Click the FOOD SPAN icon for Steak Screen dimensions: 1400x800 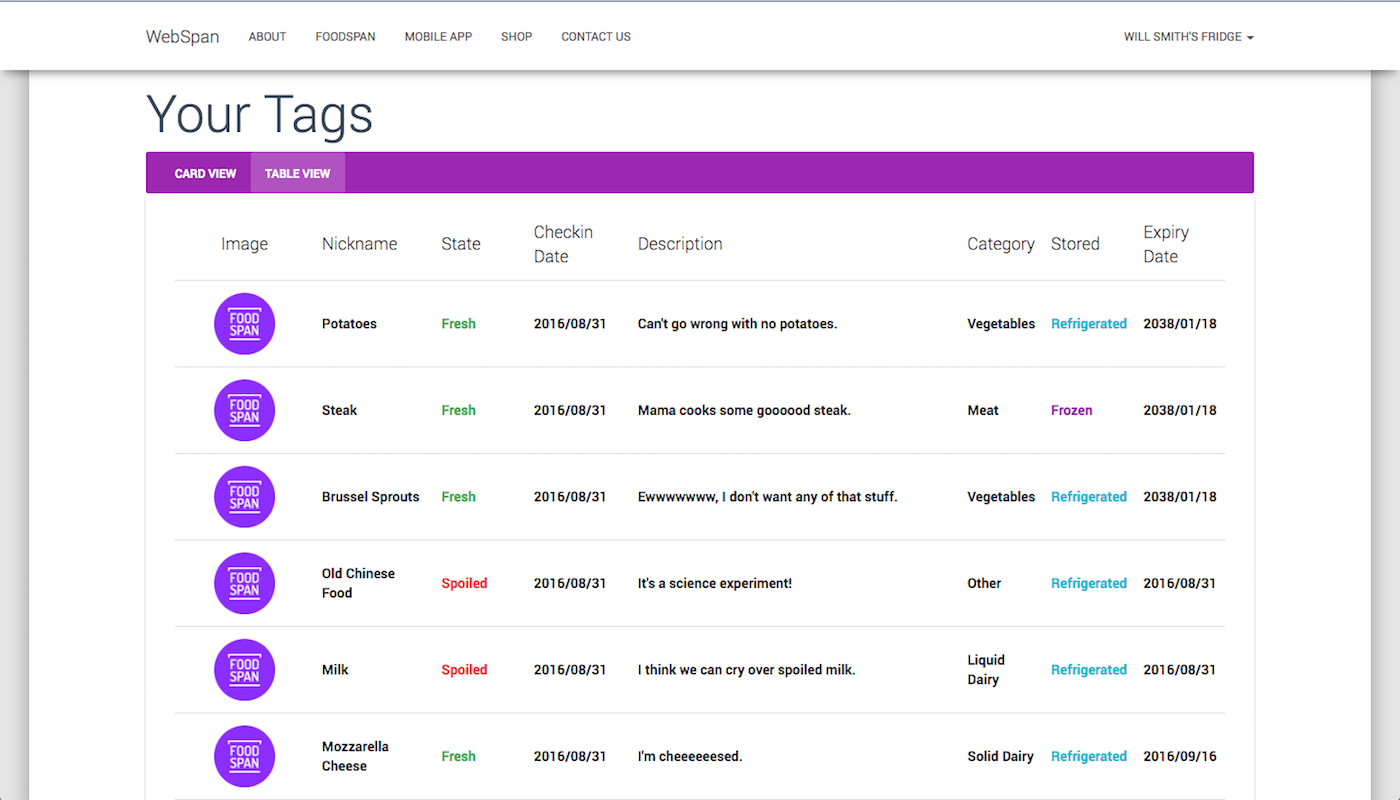(244, 410)
